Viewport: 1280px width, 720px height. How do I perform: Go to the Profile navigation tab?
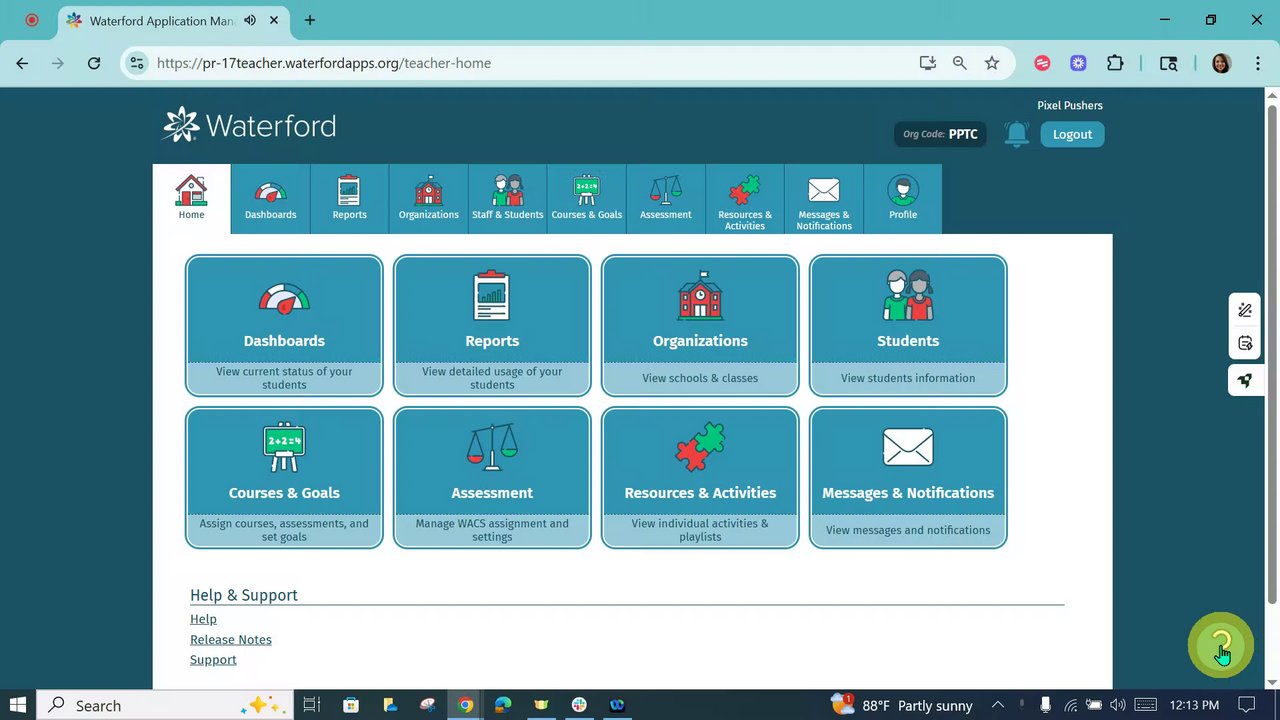pyautogui.click(x=903, y=199)
